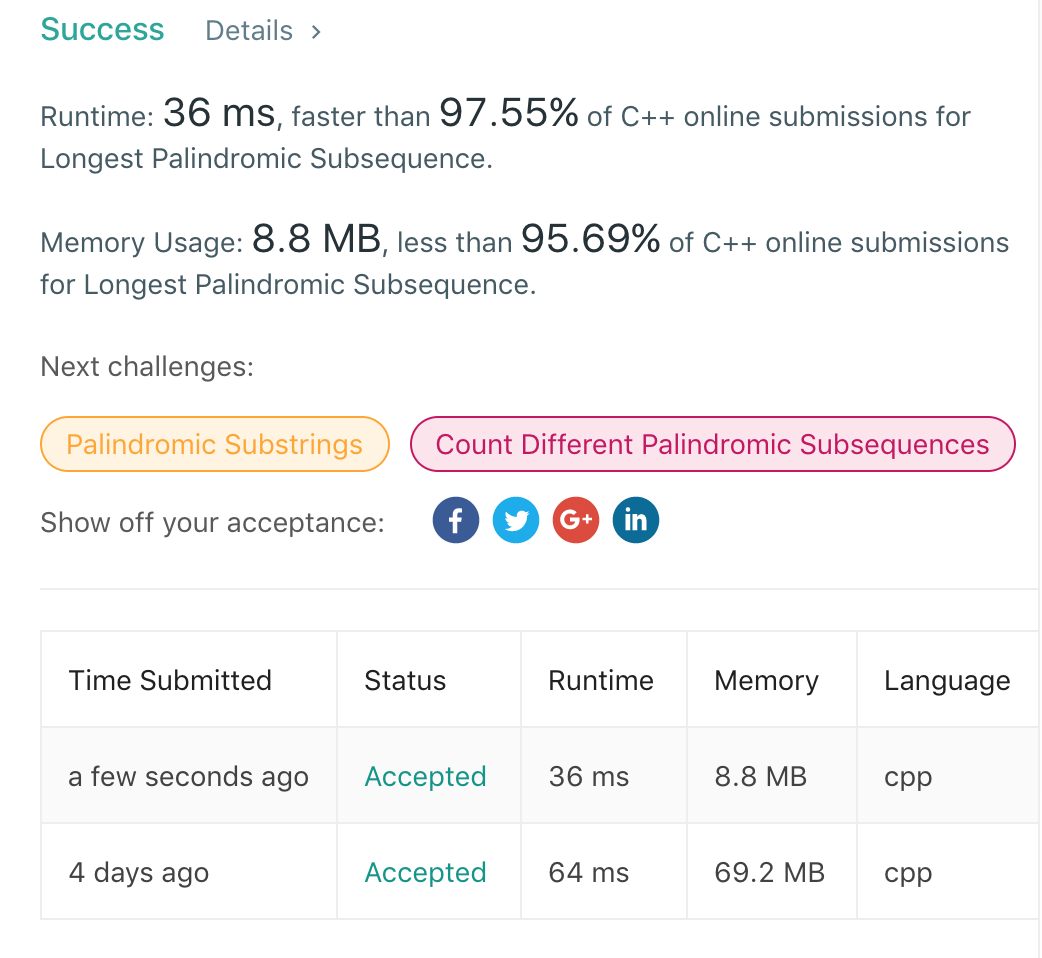Viewport: 1042px width, 958px height.
Task: Share acceptance on LinkedIn
Action: (x=635, y=520)
